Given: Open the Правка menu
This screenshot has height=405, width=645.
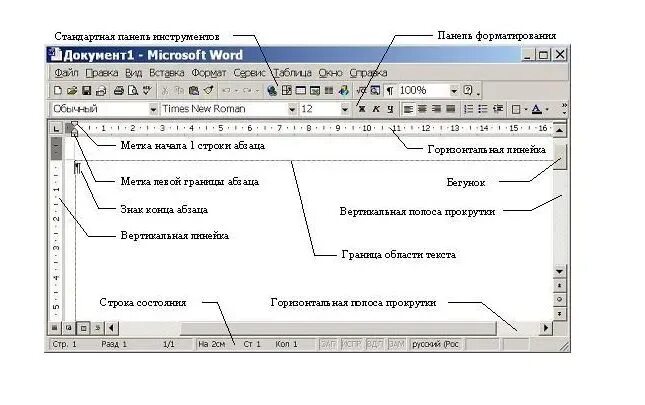Looking at the screenshot, I should coord(102,73).
